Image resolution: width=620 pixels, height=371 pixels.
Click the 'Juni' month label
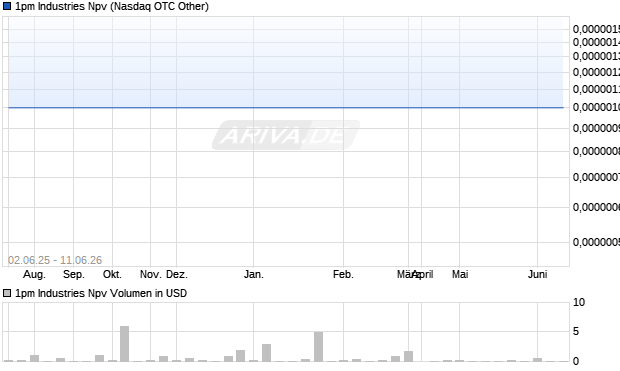(537, 274)
